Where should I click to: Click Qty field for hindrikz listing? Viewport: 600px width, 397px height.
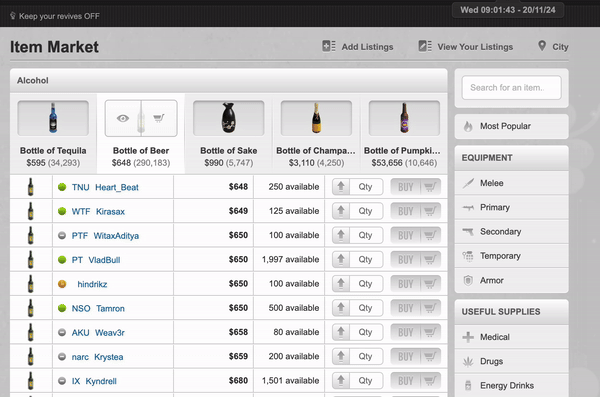coord(366,284)
